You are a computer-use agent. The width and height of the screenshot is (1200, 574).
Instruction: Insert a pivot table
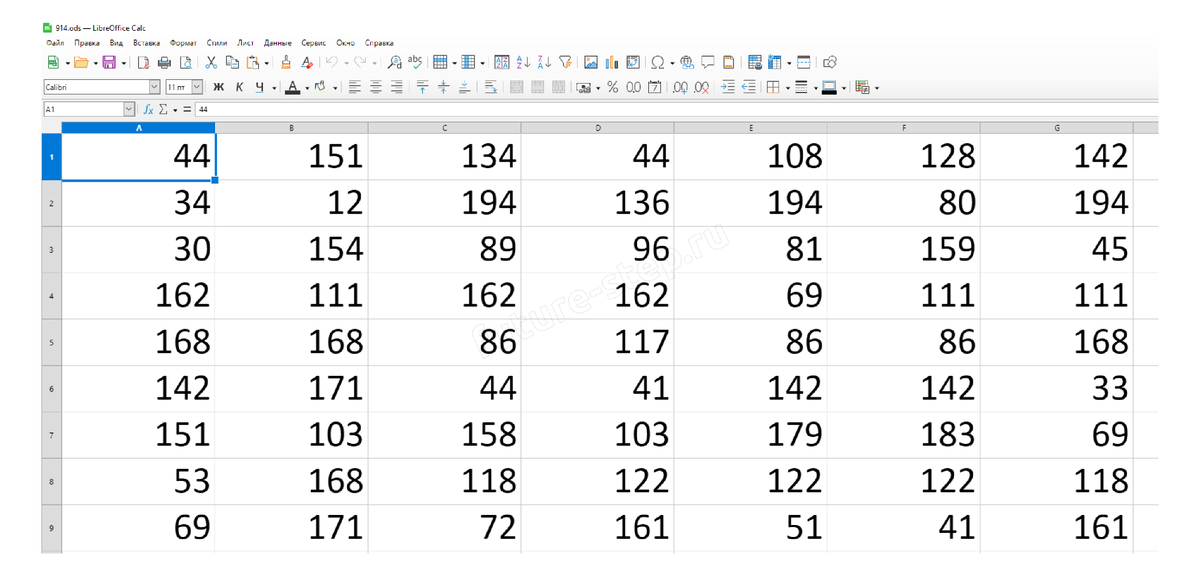(x=633, y=62)
